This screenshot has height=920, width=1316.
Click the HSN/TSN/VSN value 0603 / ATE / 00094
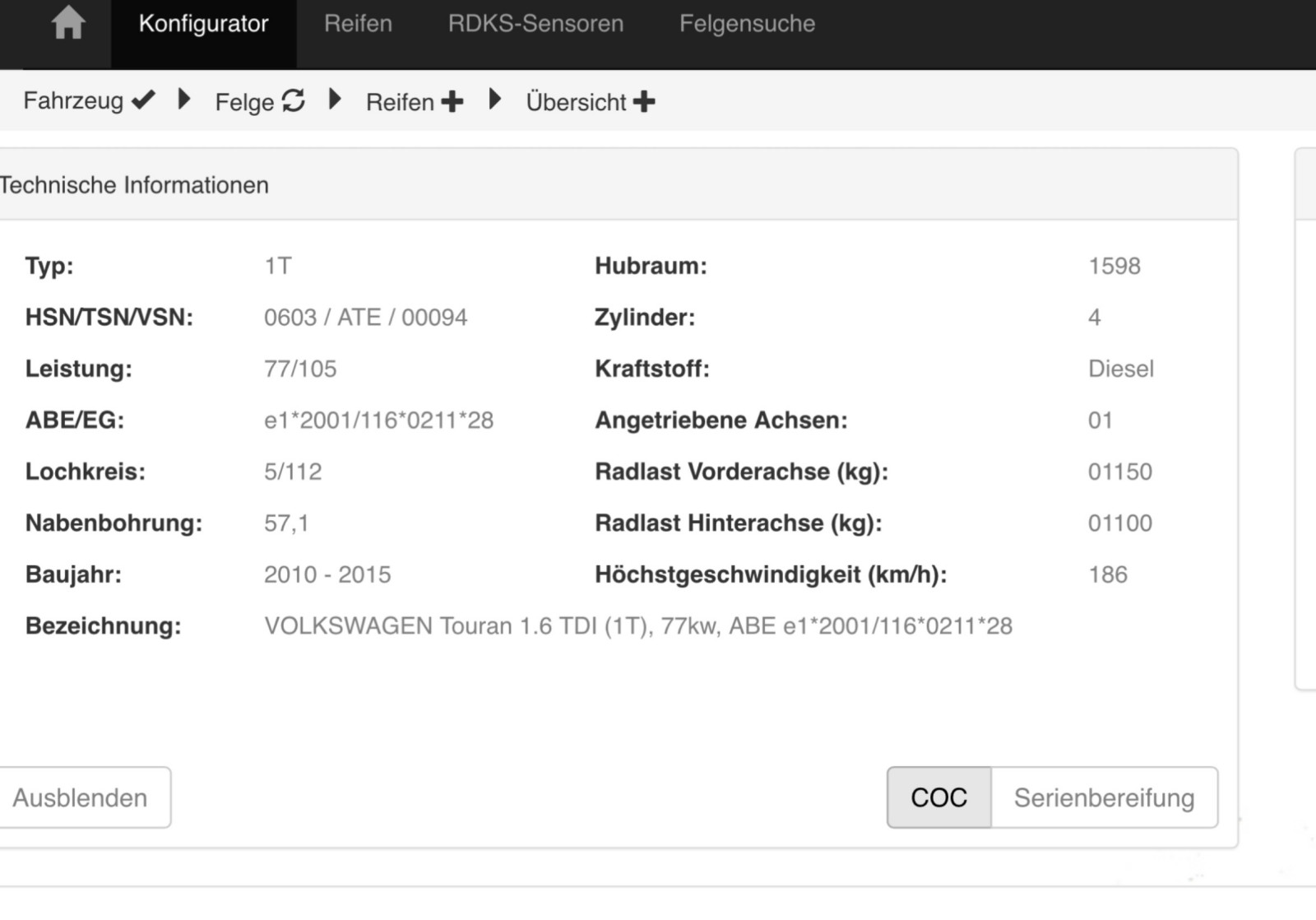pyautogui.click(x=365, y=318)
